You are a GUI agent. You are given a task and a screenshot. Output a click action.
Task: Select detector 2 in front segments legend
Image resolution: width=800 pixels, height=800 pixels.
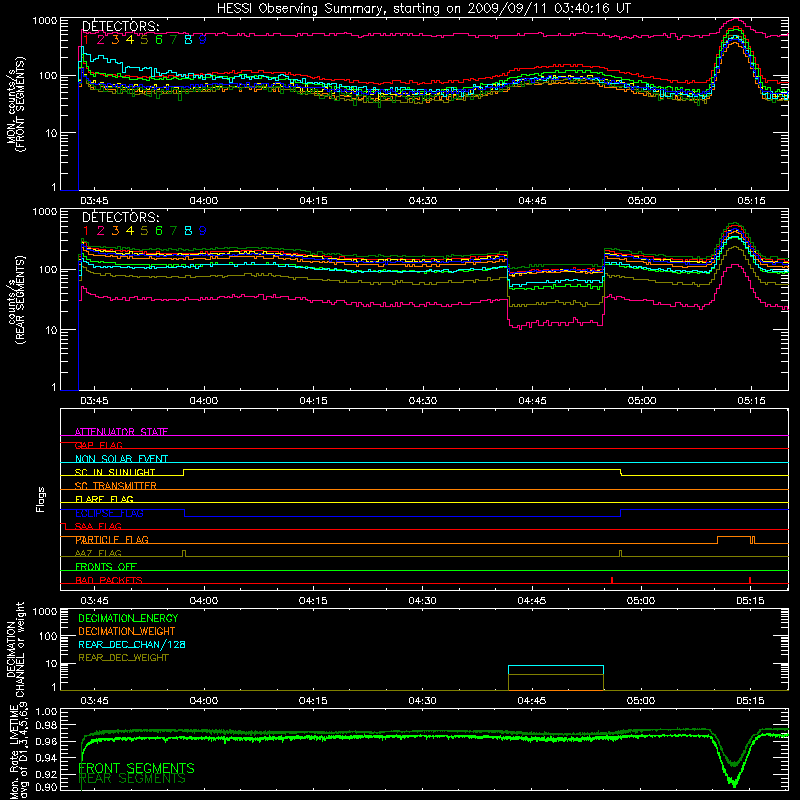click(x=101, y=39)
